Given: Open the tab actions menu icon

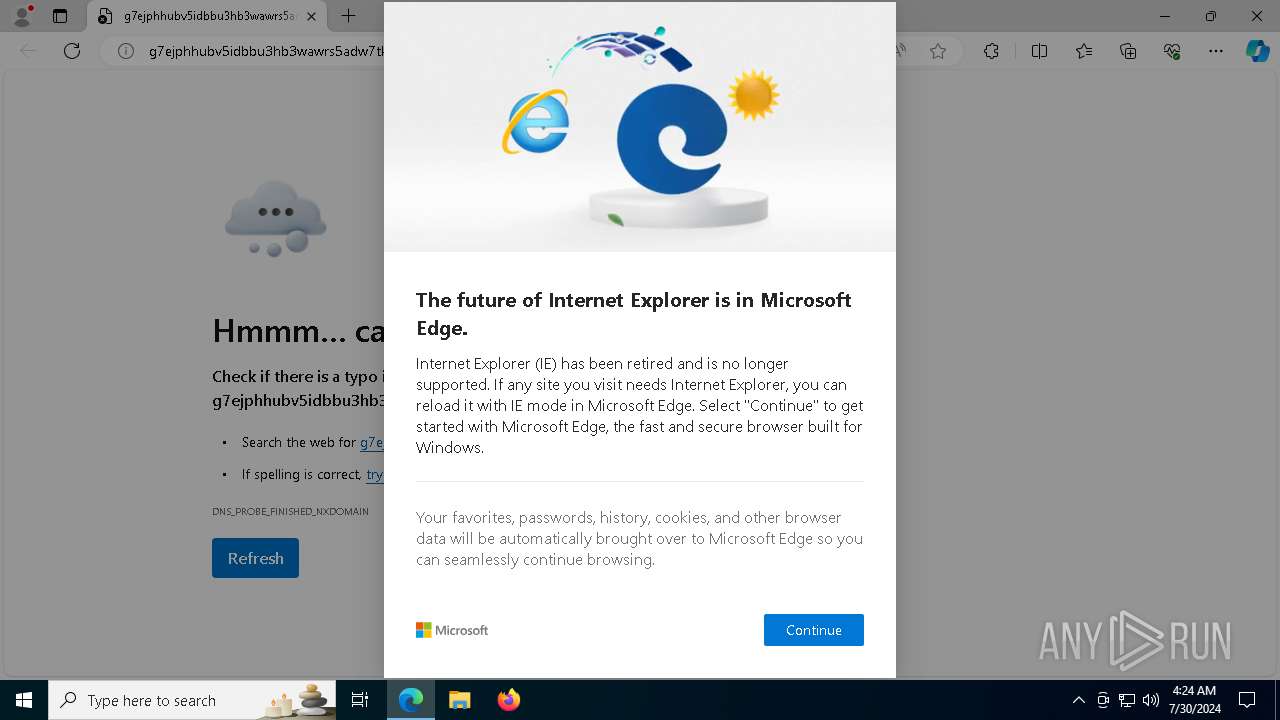Looking at the screenshot, I should 60,16.
